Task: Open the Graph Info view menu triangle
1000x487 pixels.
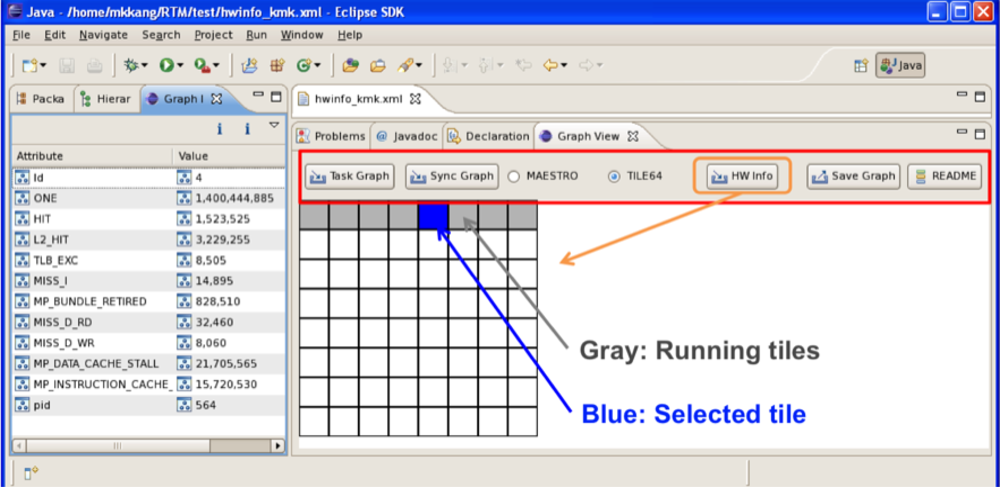Action: click(274, 125)
